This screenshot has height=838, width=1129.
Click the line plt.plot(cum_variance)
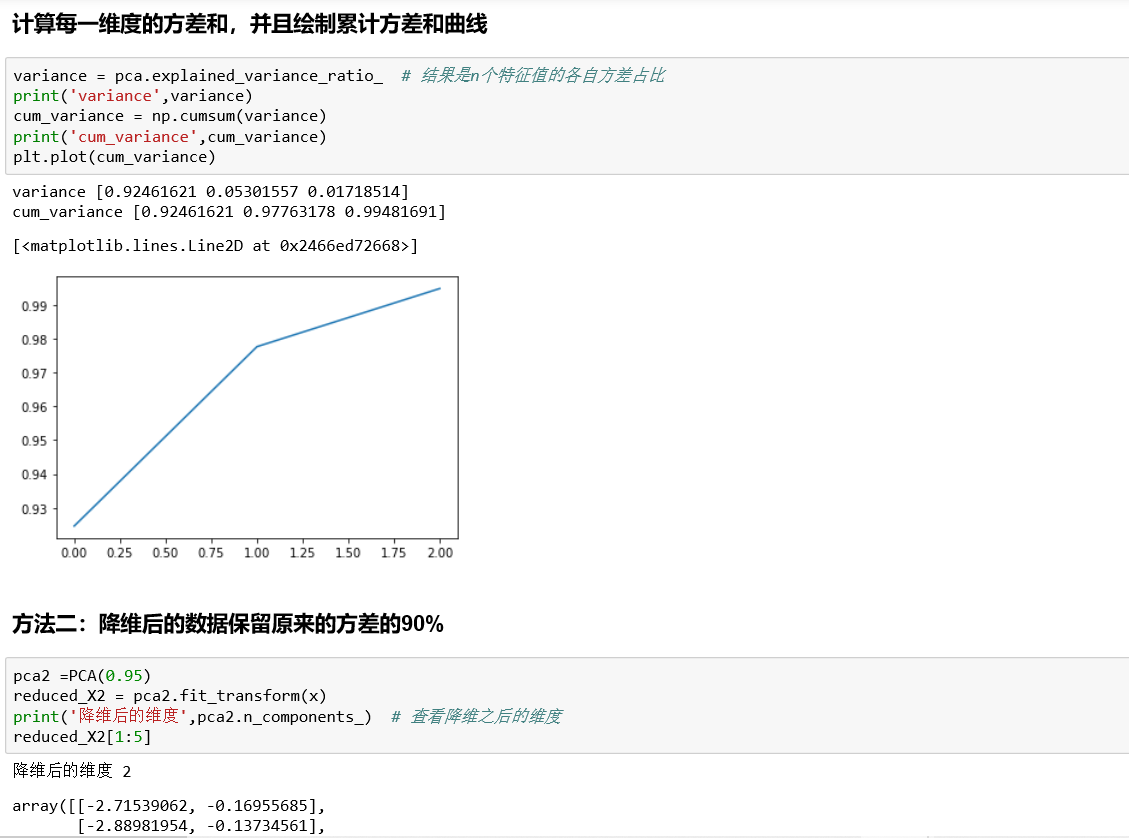(x=114, y=157)
